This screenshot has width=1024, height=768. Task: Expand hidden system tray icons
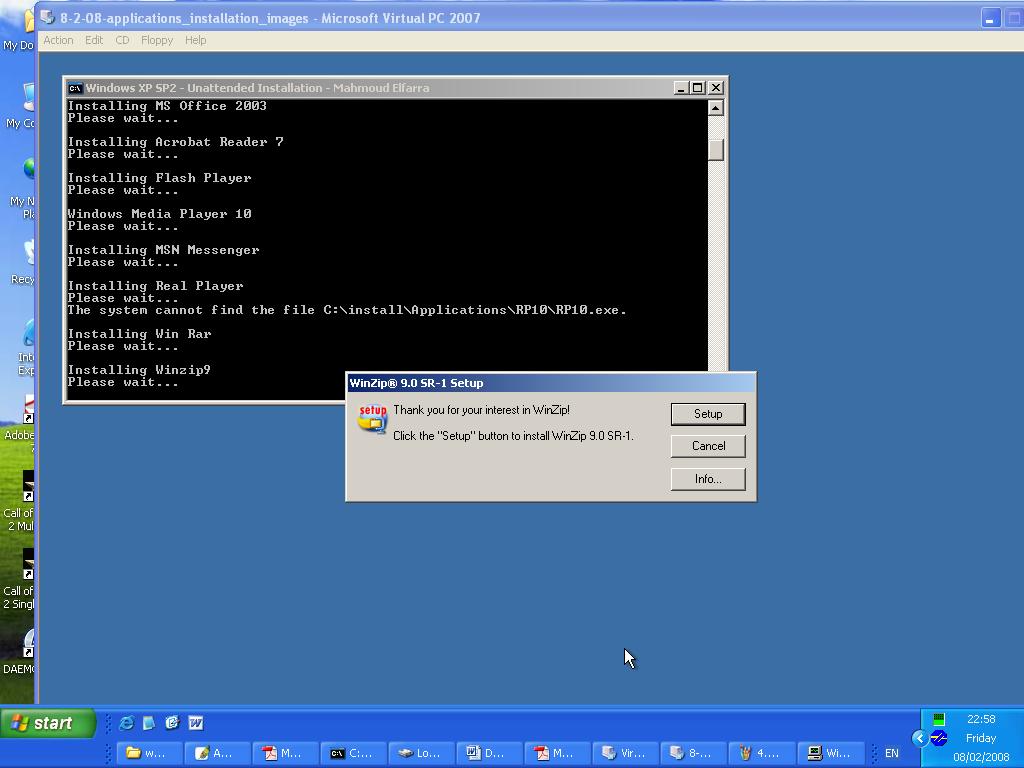[920, 738]
